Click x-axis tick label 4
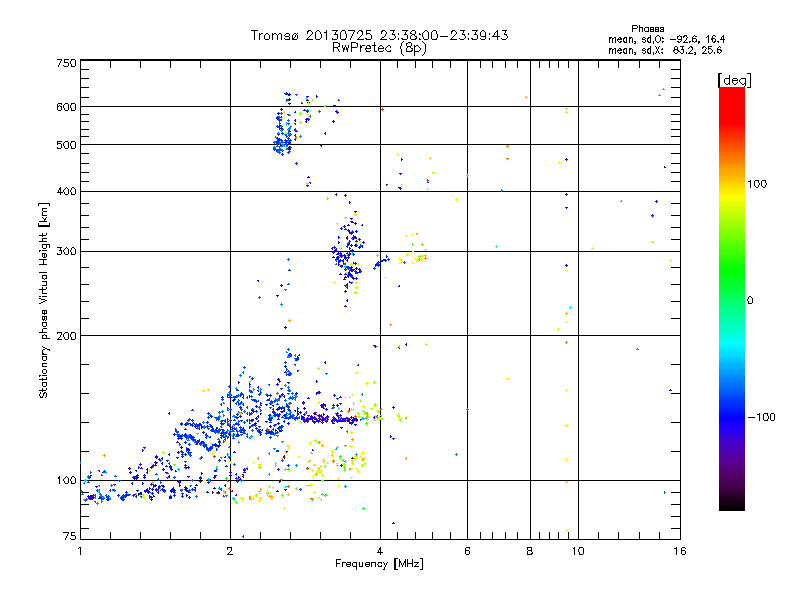This screenshot has width=800, height=600. click(380, 551)
